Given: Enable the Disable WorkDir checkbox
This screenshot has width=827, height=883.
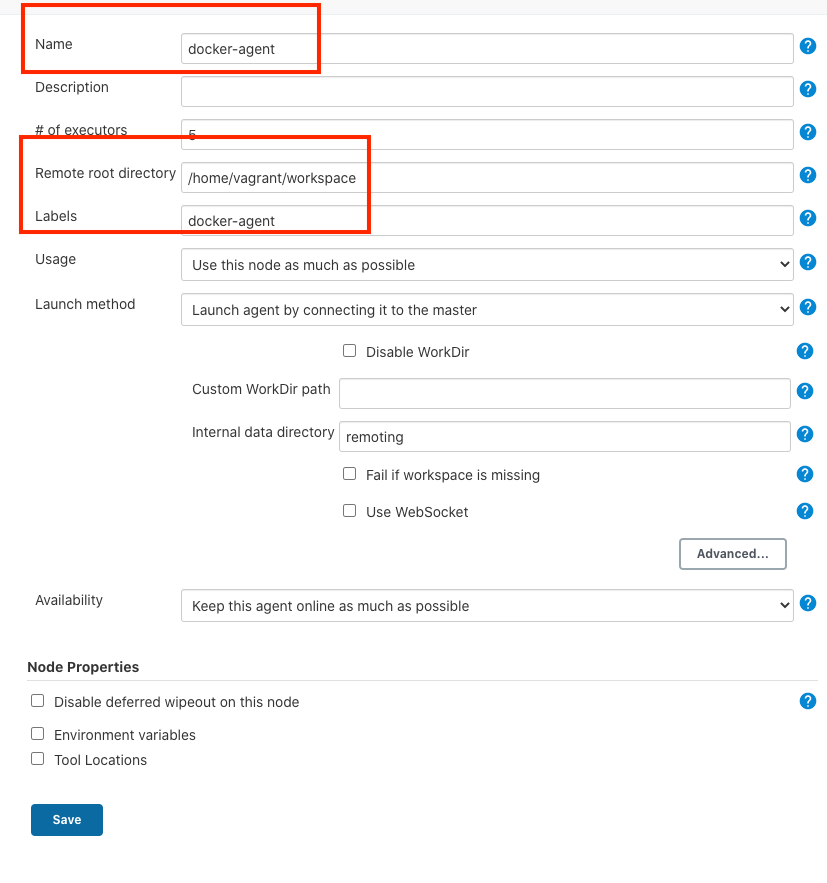Looking at the screenshot, I should coord(349,351).
